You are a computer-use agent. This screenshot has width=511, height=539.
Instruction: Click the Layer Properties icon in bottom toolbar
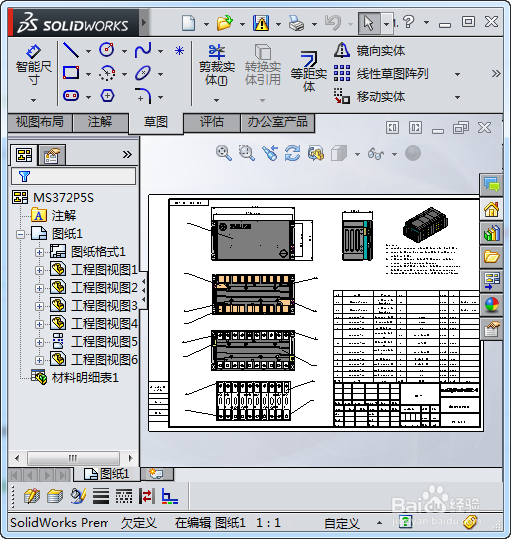coord(55,496)
